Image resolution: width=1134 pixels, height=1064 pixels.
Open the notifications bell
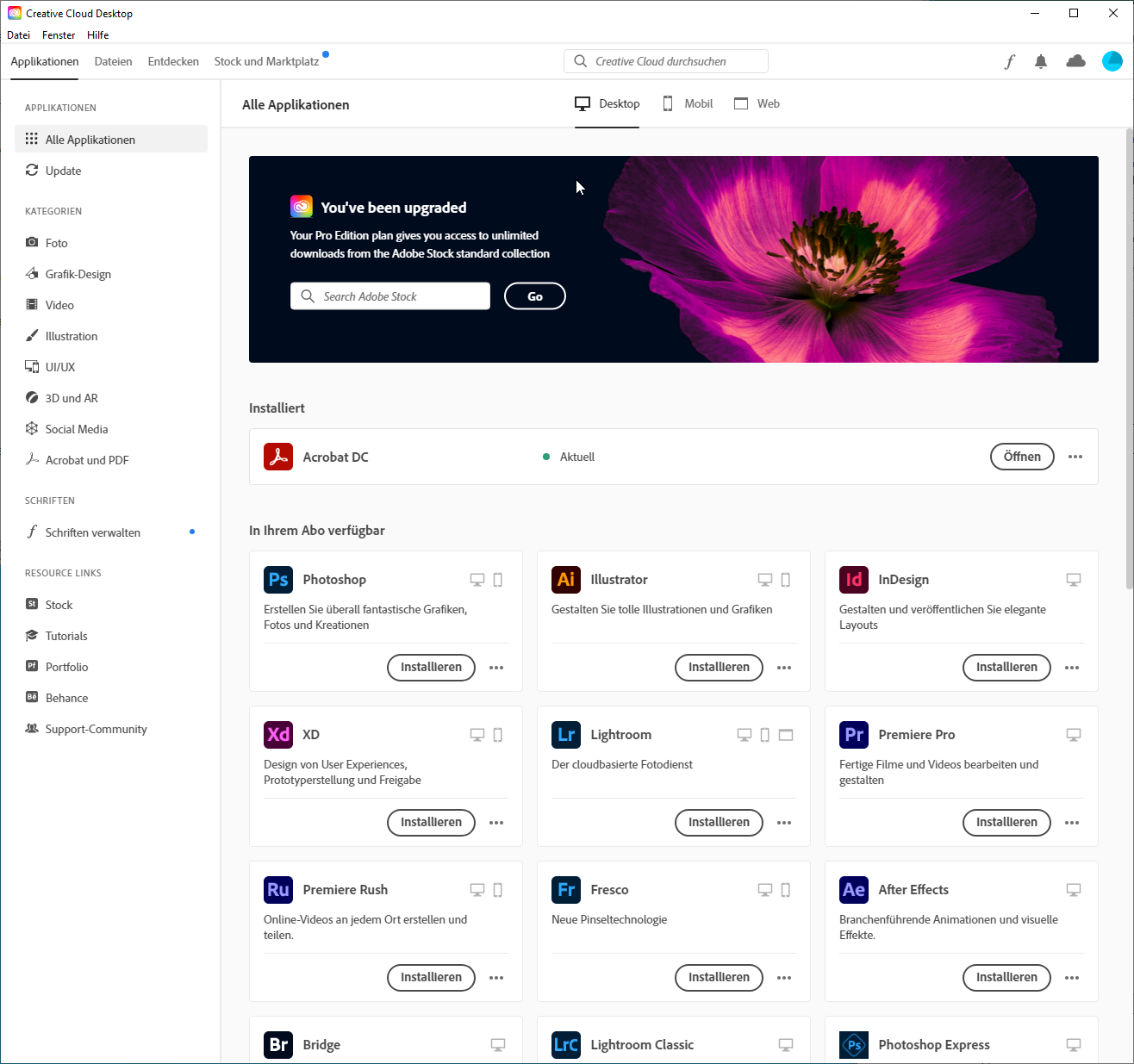[1041, 61]
